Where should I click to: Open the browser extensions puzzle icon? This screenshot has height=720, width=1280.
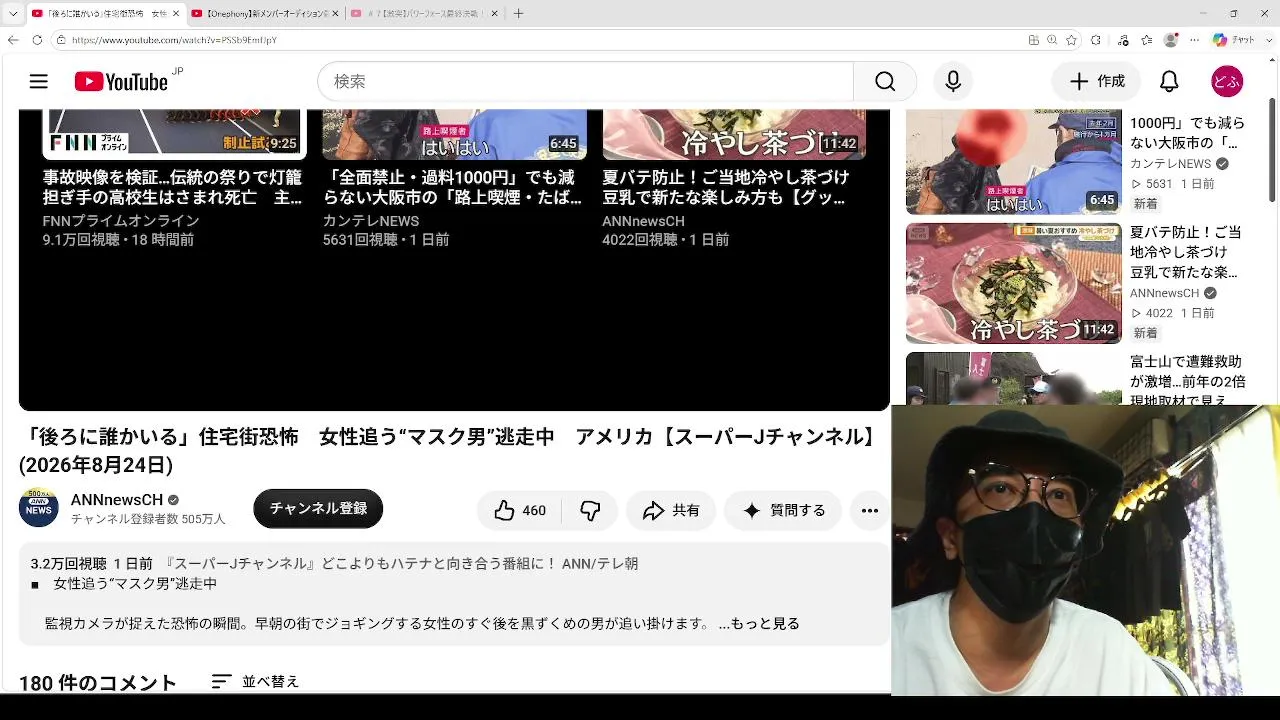(1096, 40)
